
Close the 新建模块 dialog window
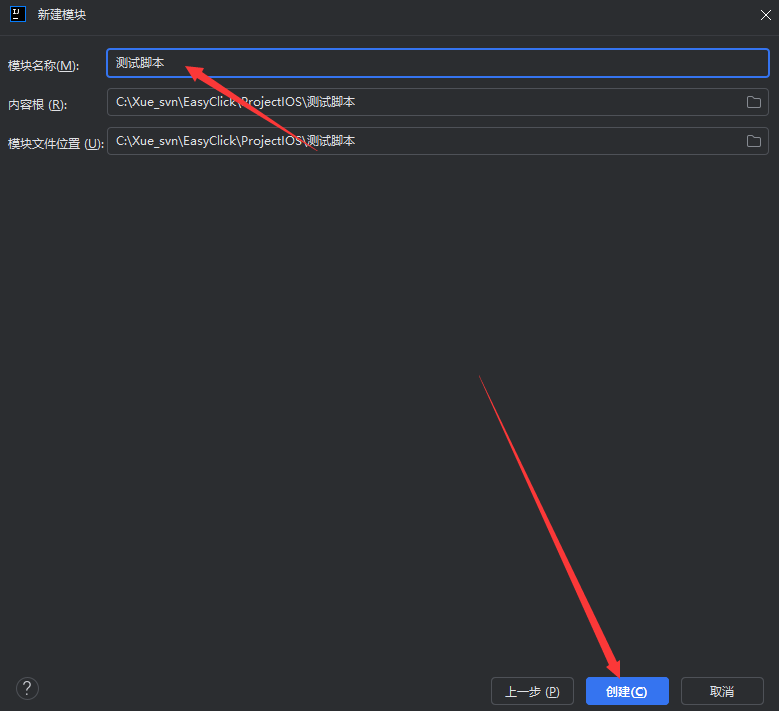(765, 16)
